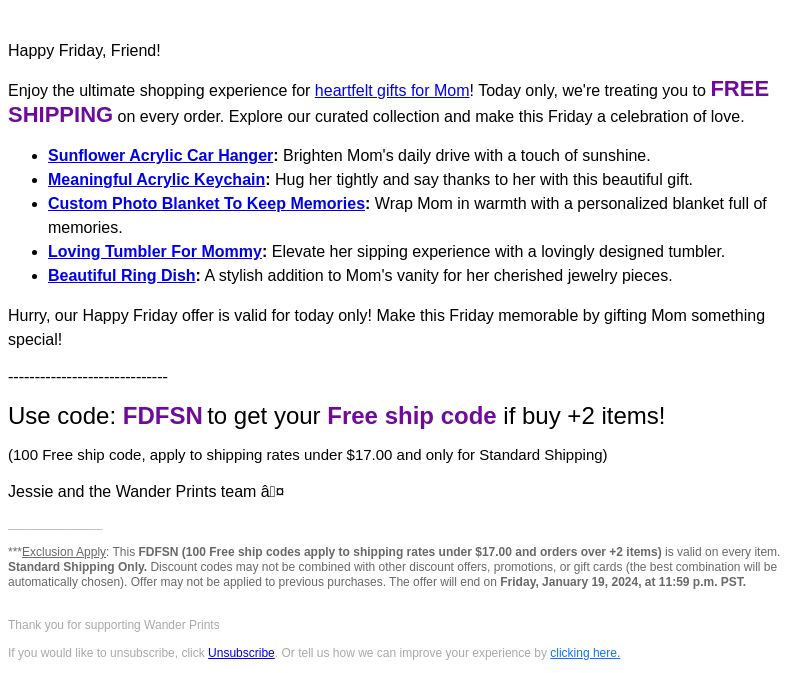Click the Unsubscribe link
800x673 pixels.
pos(241,653)
